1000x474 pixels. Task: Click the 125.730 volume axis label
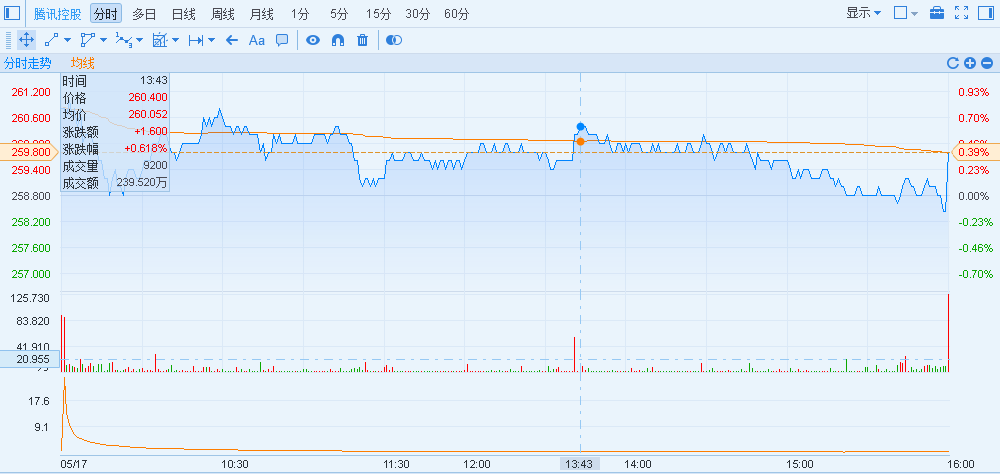click(x=31, y=299)
